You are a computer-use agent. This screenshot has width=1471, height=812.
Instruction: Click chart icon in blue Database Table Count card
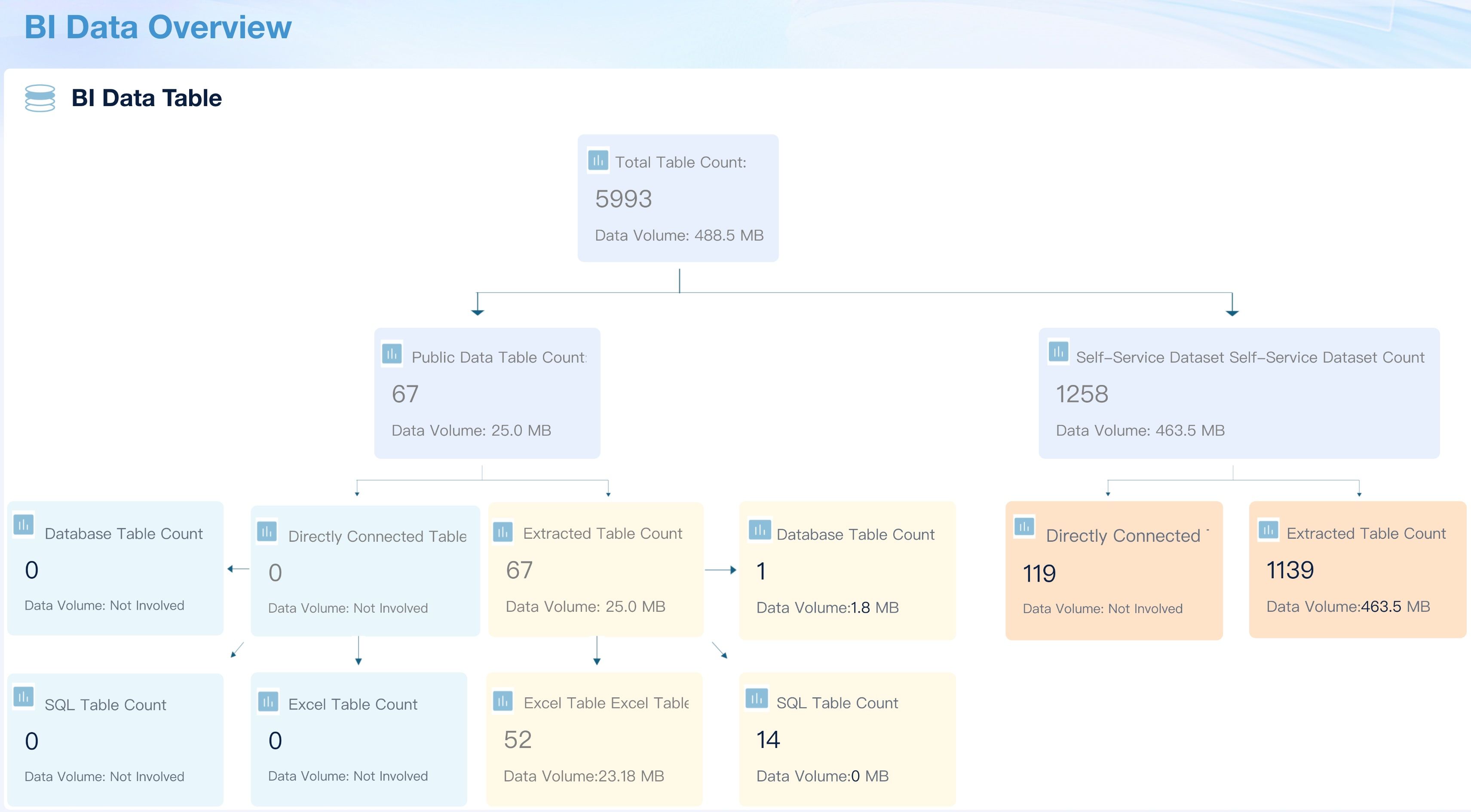pos(24,525)
